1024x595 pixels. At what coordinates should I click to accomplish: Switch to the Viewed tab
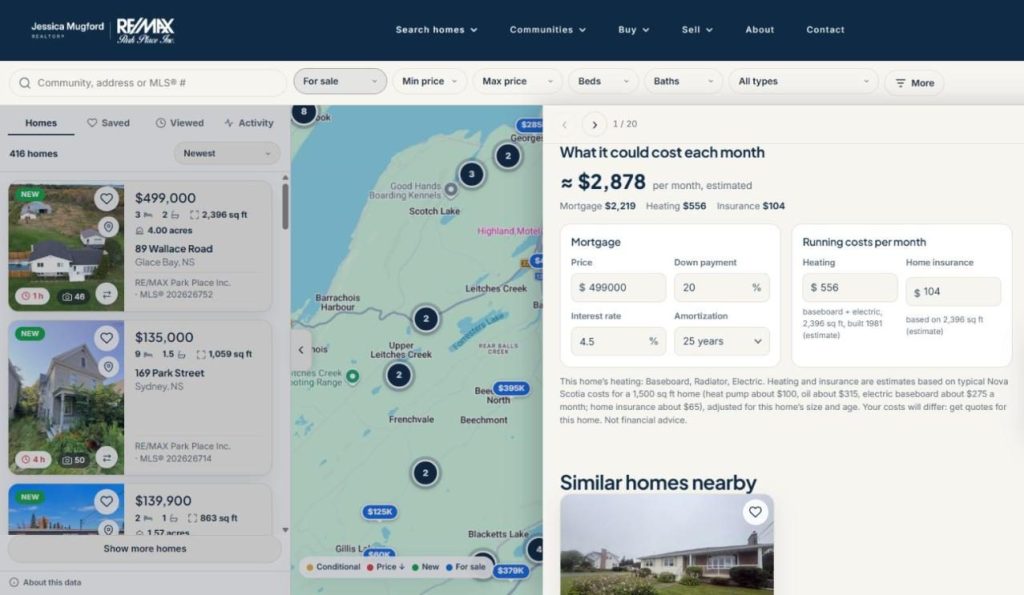(x=180, y=123)
